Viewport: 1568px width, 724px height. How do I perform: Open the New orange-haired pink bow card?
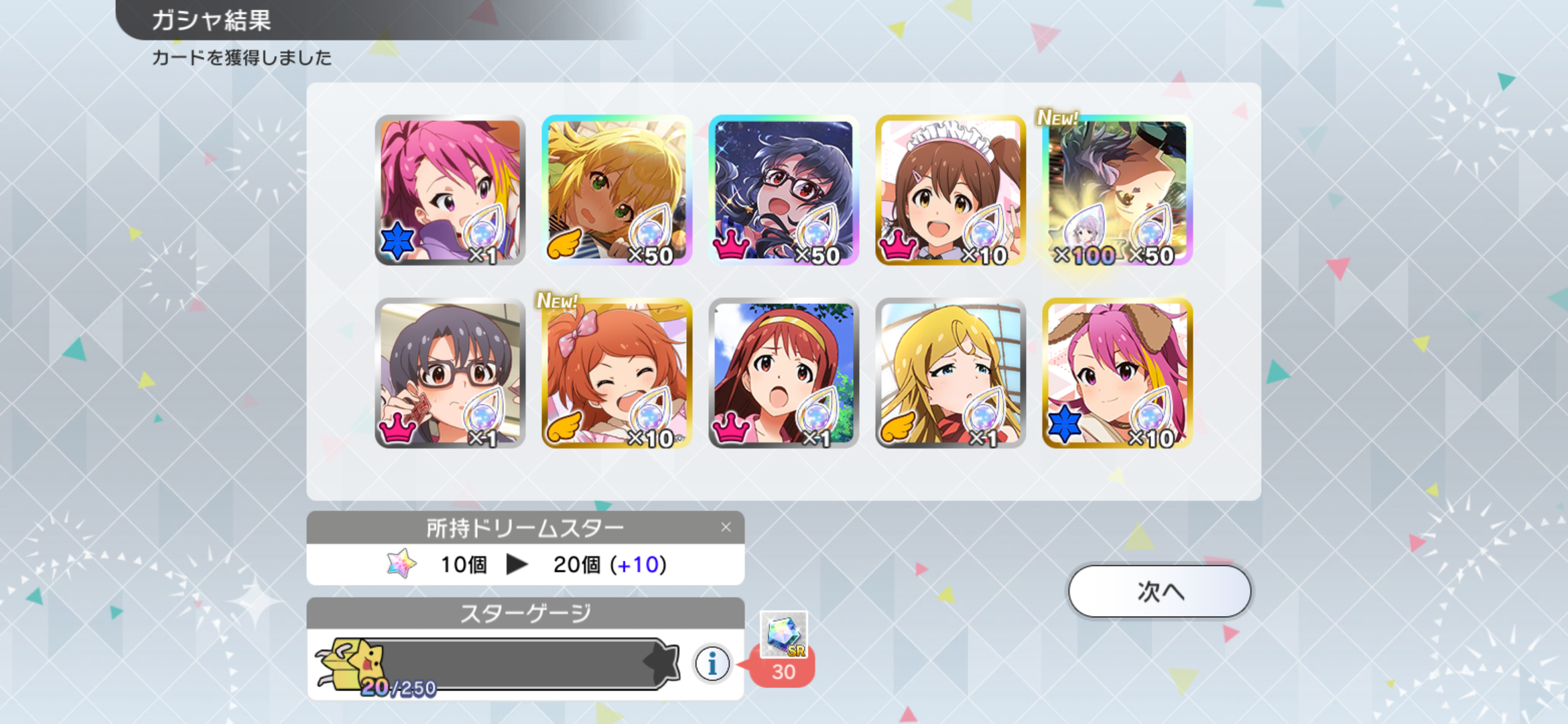pyautogui.click(x=616, y=373)
